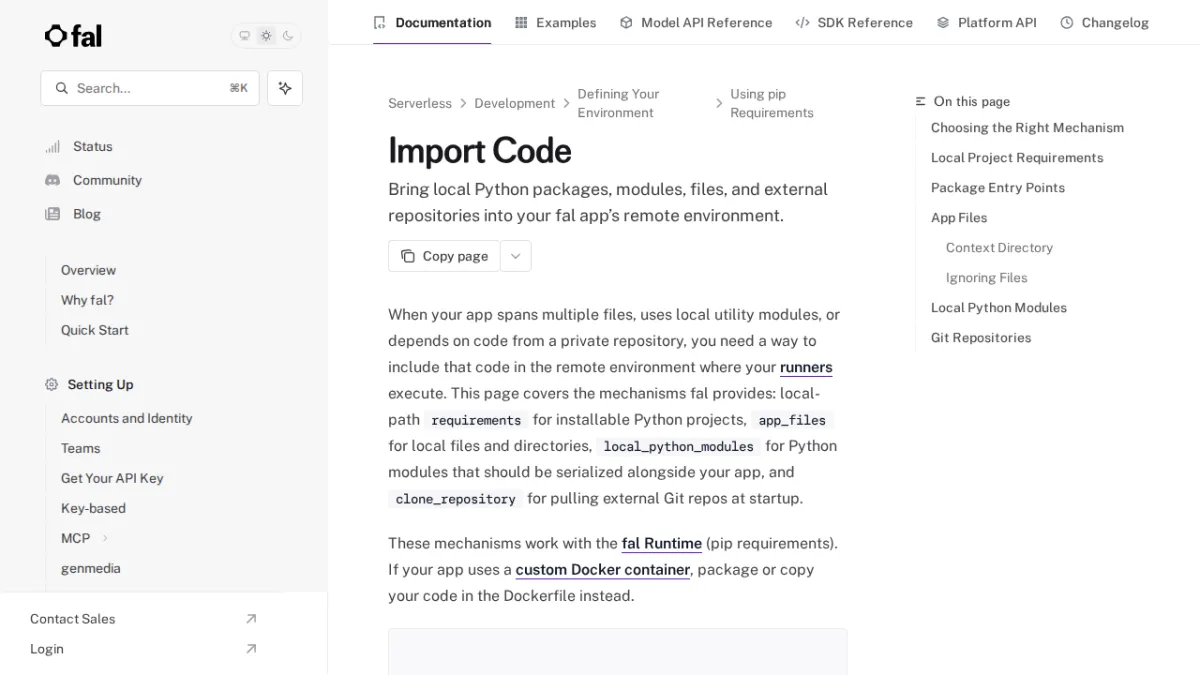Click the Contact Sales external arrow icon

pos(251,619)
